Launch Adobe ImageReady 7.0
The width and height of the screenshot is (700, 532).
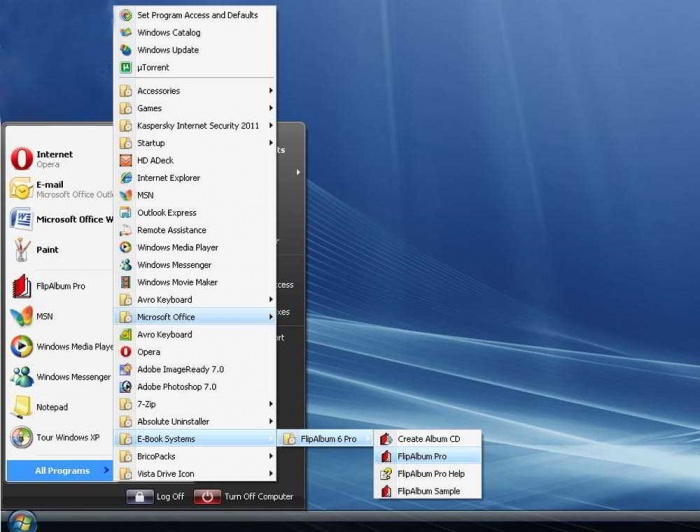[180, 369]
